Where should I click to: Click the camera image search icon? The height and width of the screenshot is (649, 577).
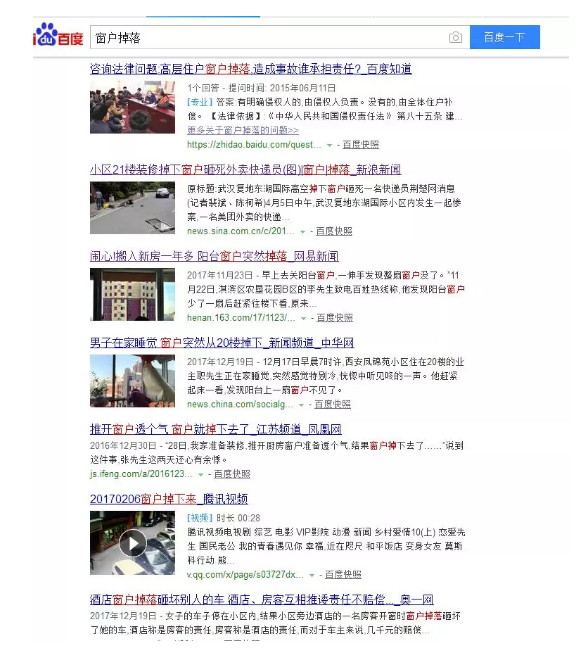(x=455, y=38)
